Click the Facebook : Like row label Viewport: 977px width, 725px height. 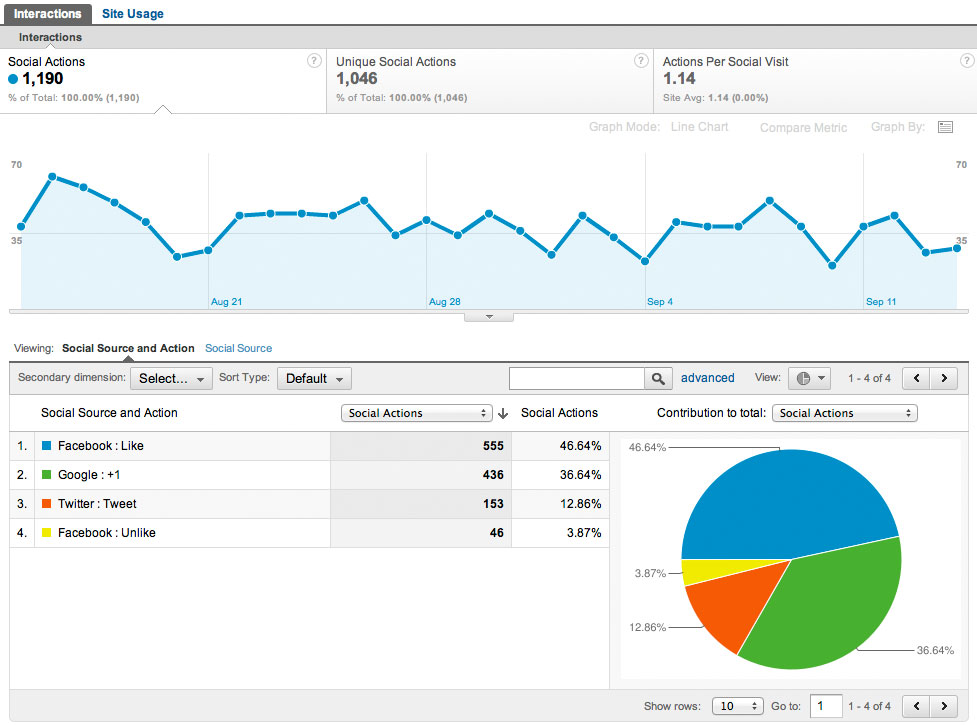pos(100,445)
